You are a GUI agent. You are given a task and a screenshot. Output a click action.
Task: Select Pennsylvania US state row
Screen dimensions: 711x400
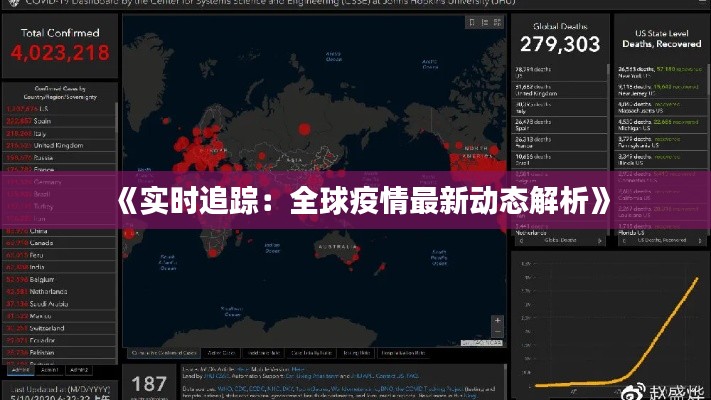coord(661,142)
